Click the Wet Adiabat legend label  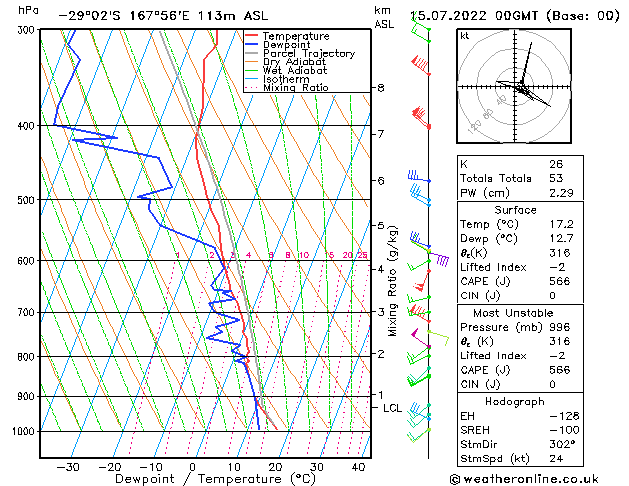(x=295, y=70)
